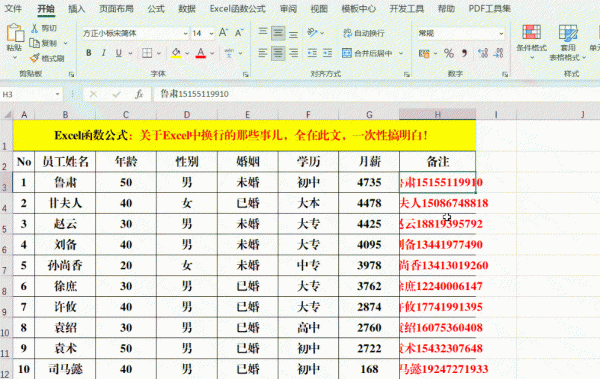Image resolution: width=600 pixels, height=379 pixels.
Task: Toggle italic formatting
Action: 103,53
